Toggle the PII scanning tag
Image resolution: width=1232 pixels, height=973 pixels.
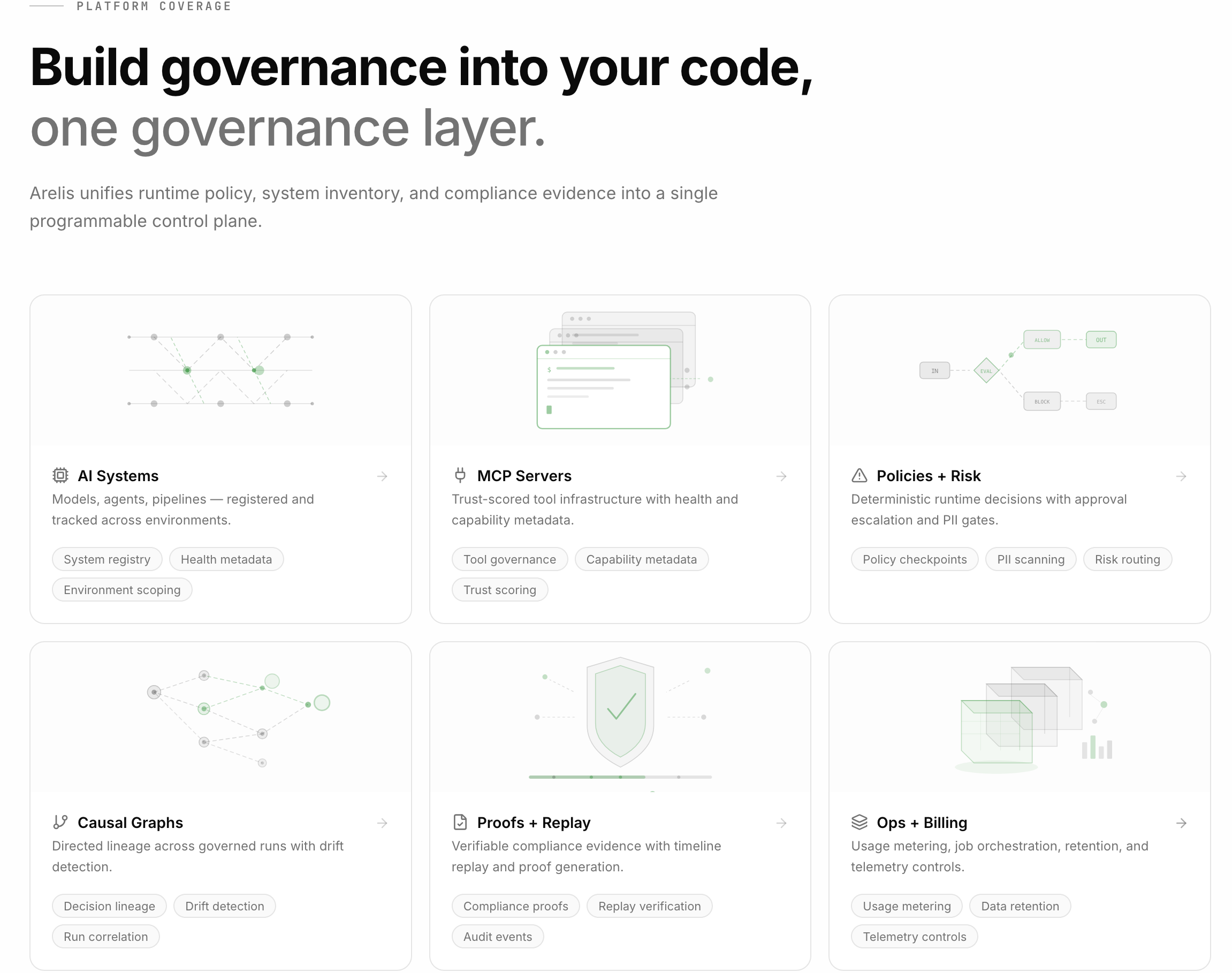click(x=1030, y=559)
